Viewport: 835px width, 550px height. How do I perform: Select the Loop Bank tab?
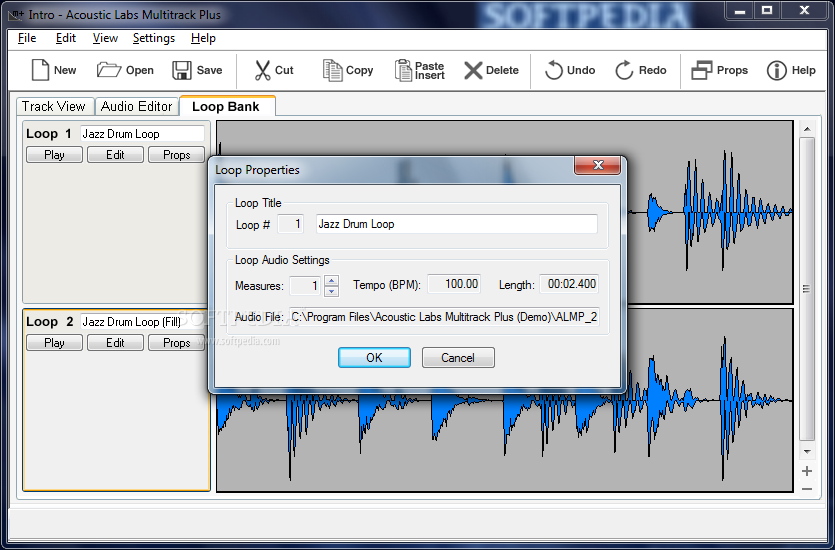(x=226, y=106)
